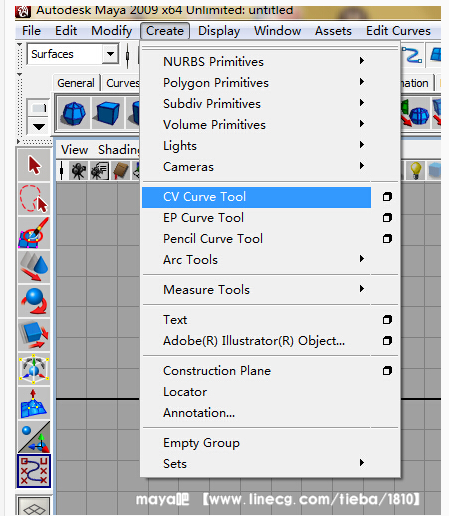Open Adobe Illustrator Object option box
Viewport: 449px width, 516px height.
387,341
